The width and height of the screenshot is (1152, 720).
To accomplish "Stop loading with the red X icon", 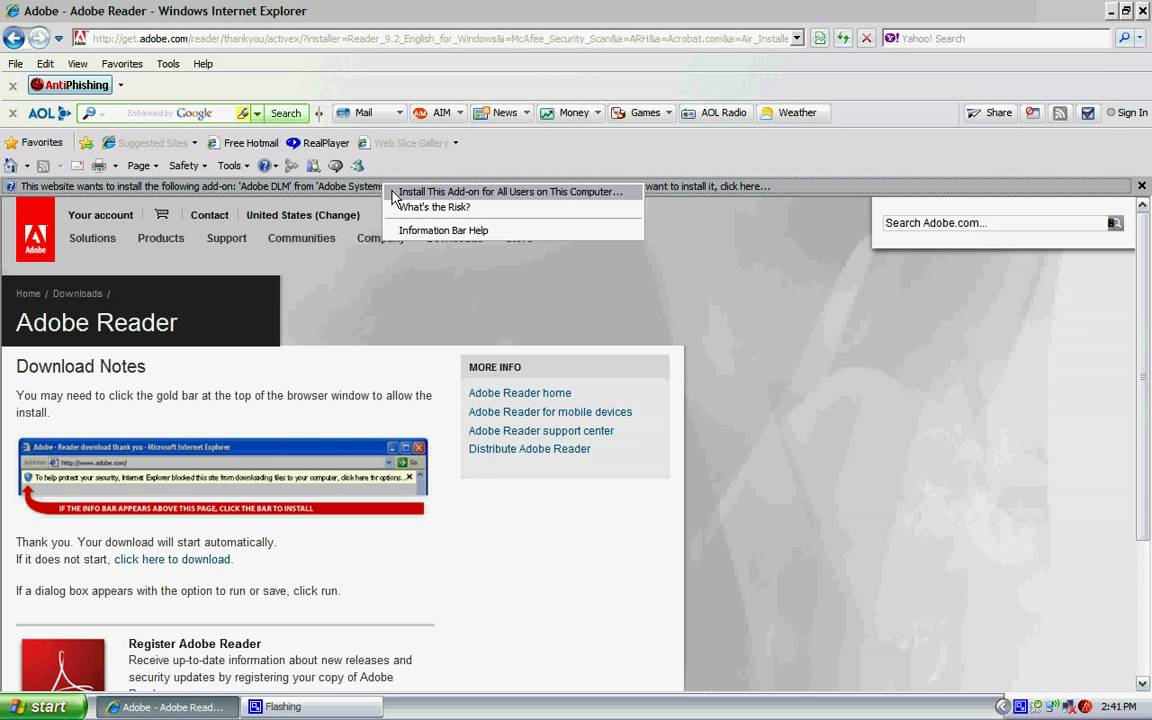I will [867, 38].
